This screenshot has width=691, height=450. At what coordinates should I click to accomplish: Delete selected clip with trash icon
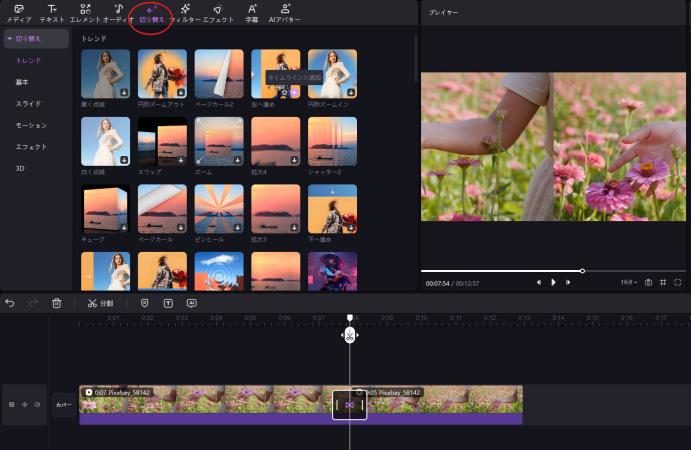[57, 303]
